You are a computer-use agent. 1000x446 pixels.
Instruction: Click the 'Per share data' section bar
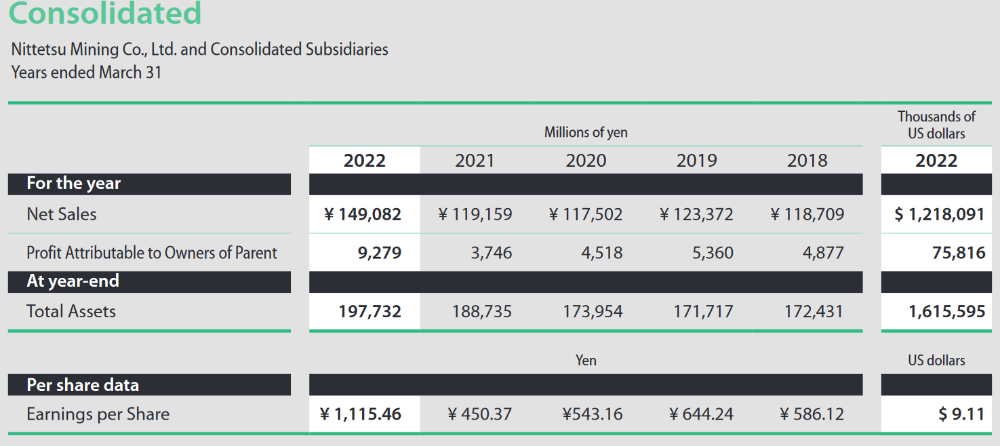tap(83, 384)
